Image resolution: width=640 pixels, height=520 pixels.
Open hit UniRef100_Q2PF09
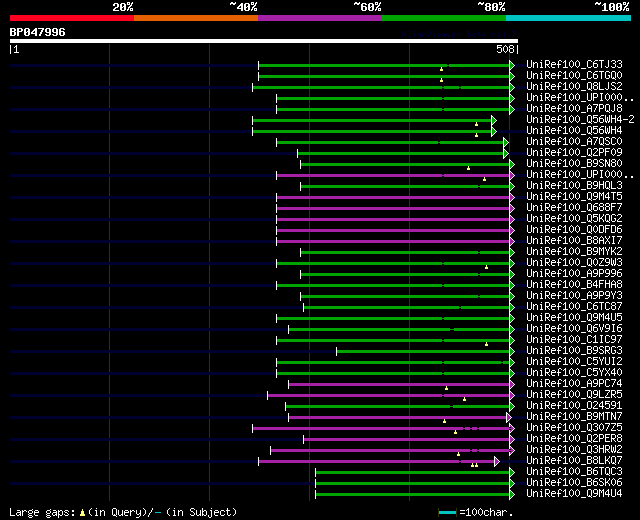coord(574,152)
